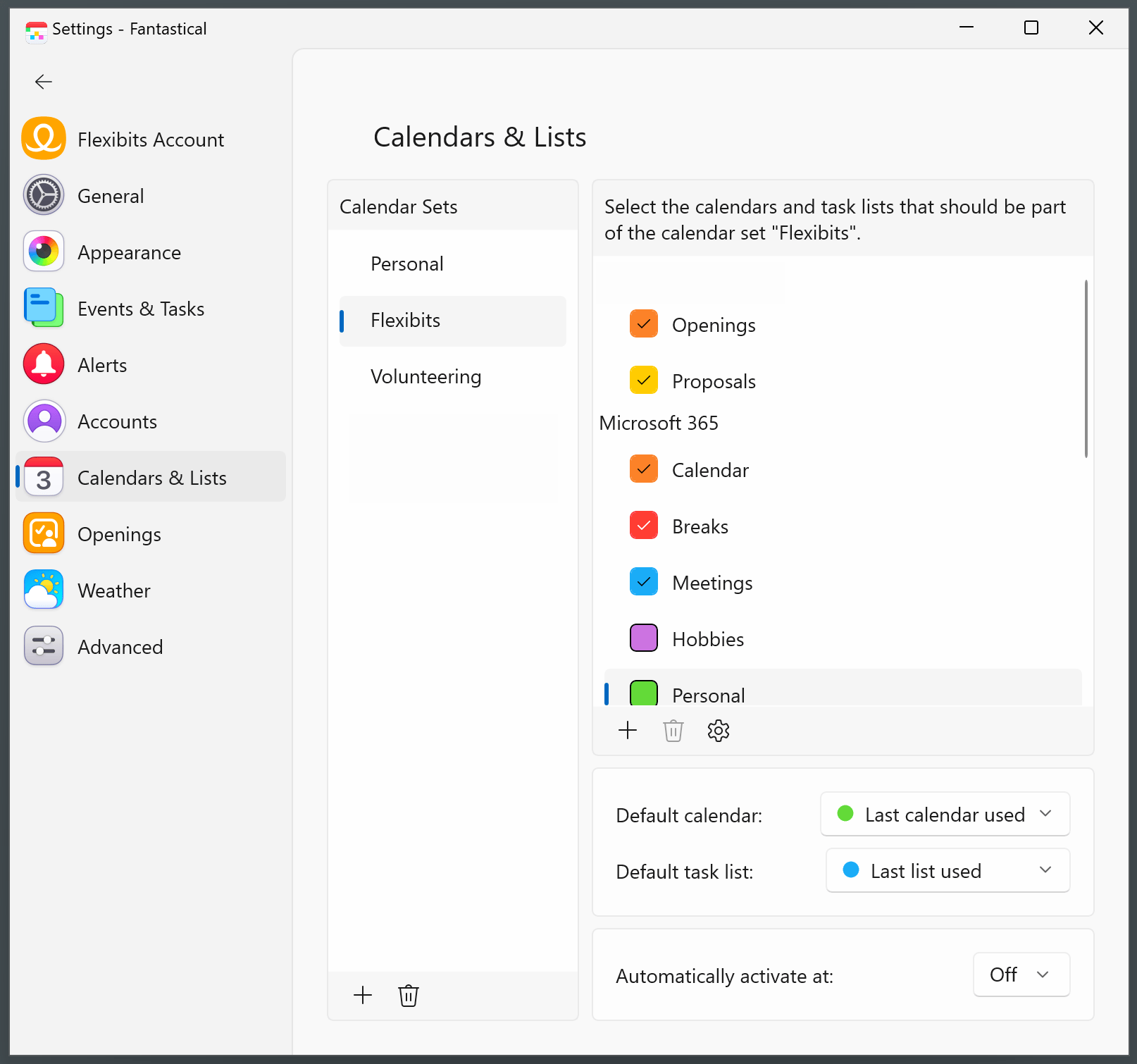
Task: Check the green Personal calendar checkbox
Action: point(644,693)
